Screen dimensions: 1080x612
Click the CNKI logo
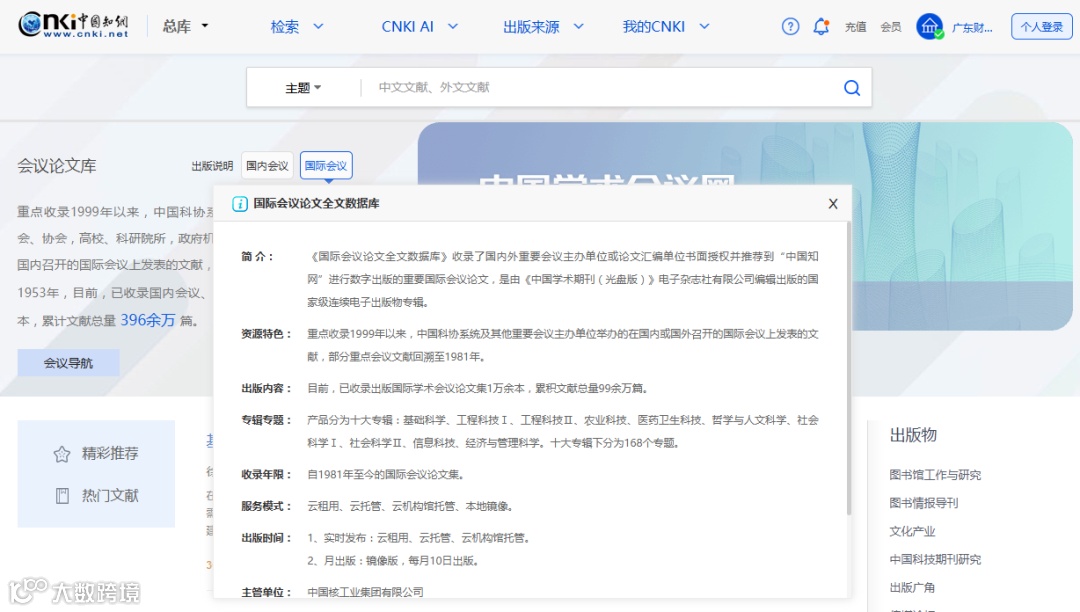pos(74,25)
